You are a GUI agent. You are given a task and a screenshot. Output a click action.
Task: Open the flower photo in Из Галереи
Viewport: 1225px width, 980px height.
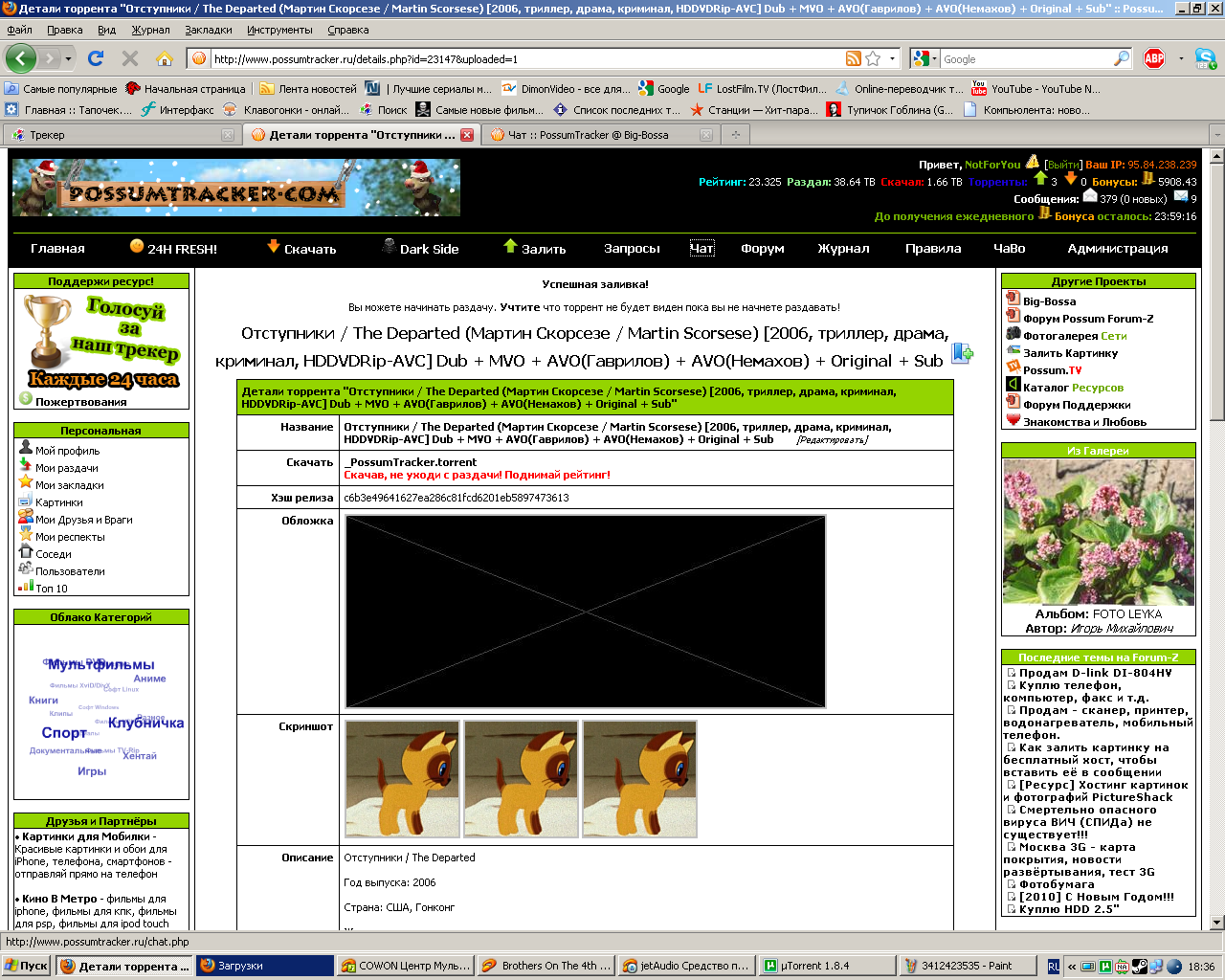(1099, 532)
